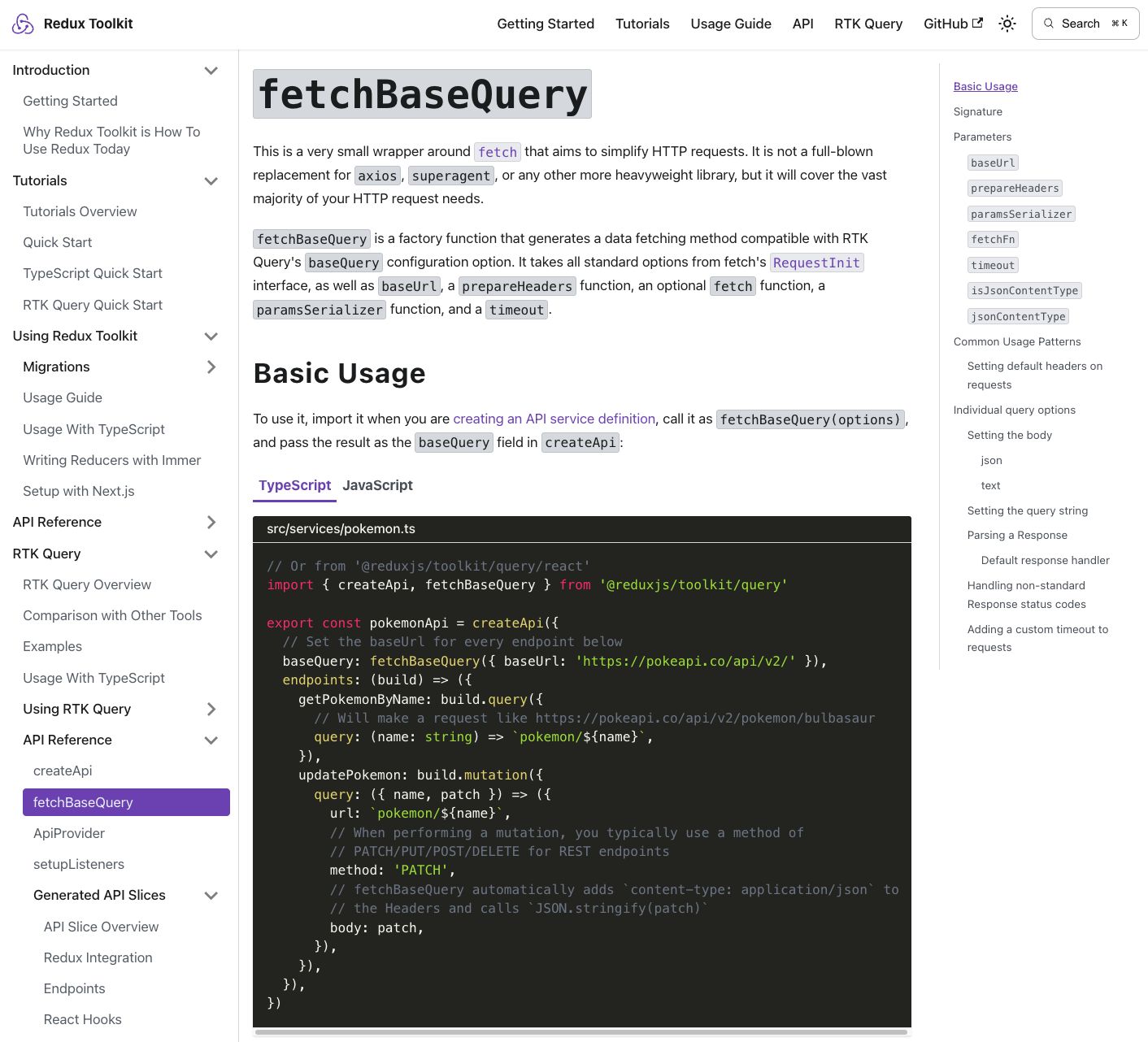Open createApi sidebar item
This screenshot has width=1148, height=1042.
(63, 771)
